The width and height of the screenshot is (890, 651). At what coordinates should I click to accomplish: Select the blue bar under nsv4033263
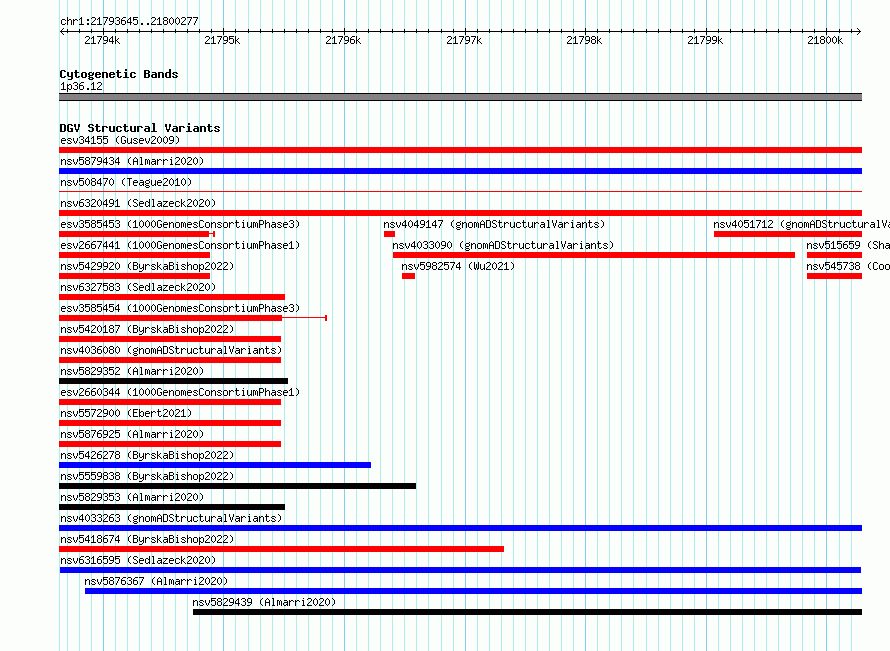(x=460, y=528)
